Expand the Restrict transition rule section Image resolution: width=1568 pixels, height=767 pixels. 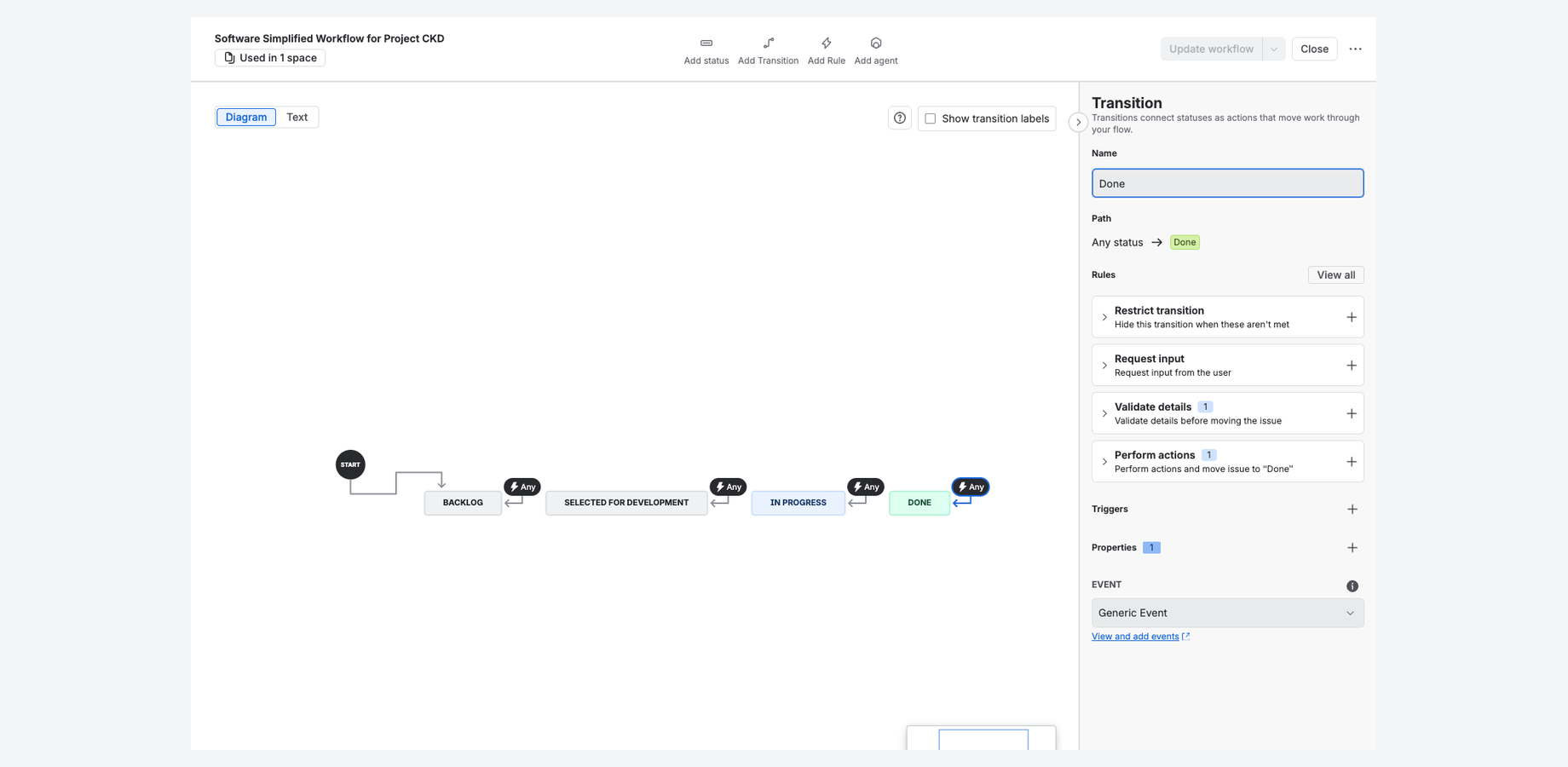tap(1104, 317)
